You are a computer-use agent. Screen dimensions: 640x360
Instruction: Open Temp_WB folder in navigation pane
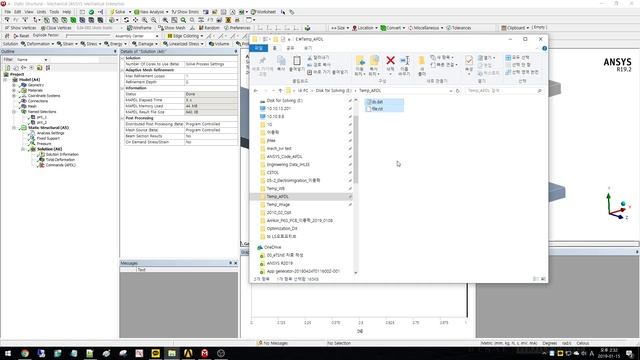tap(276, 189)
